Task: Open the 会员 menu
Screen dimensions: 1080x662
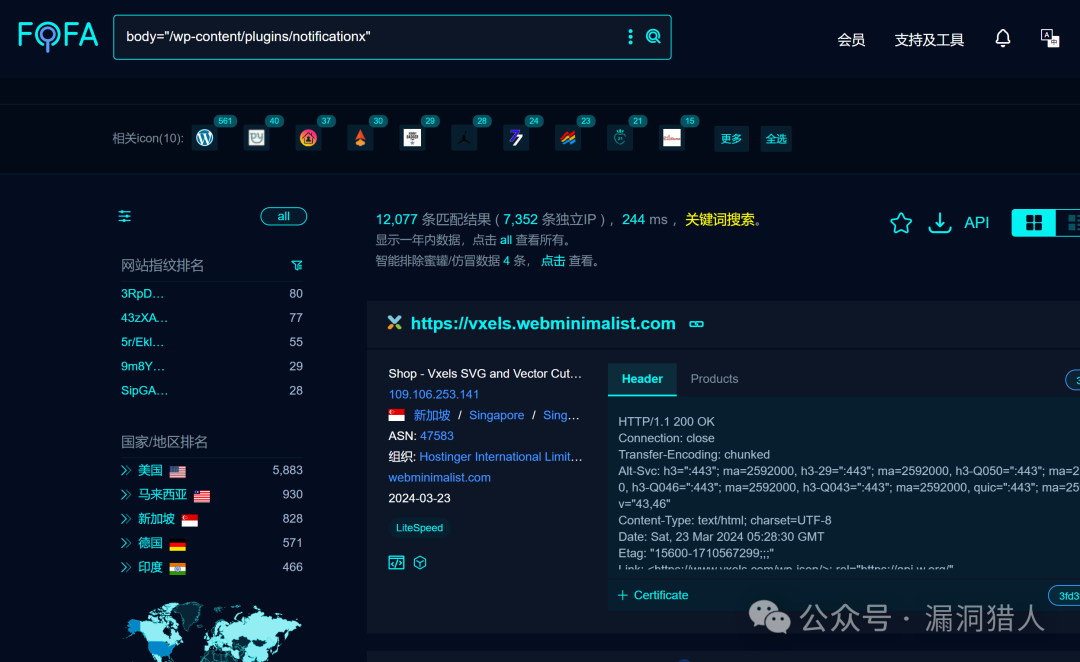Action: (x=851, y=40)
